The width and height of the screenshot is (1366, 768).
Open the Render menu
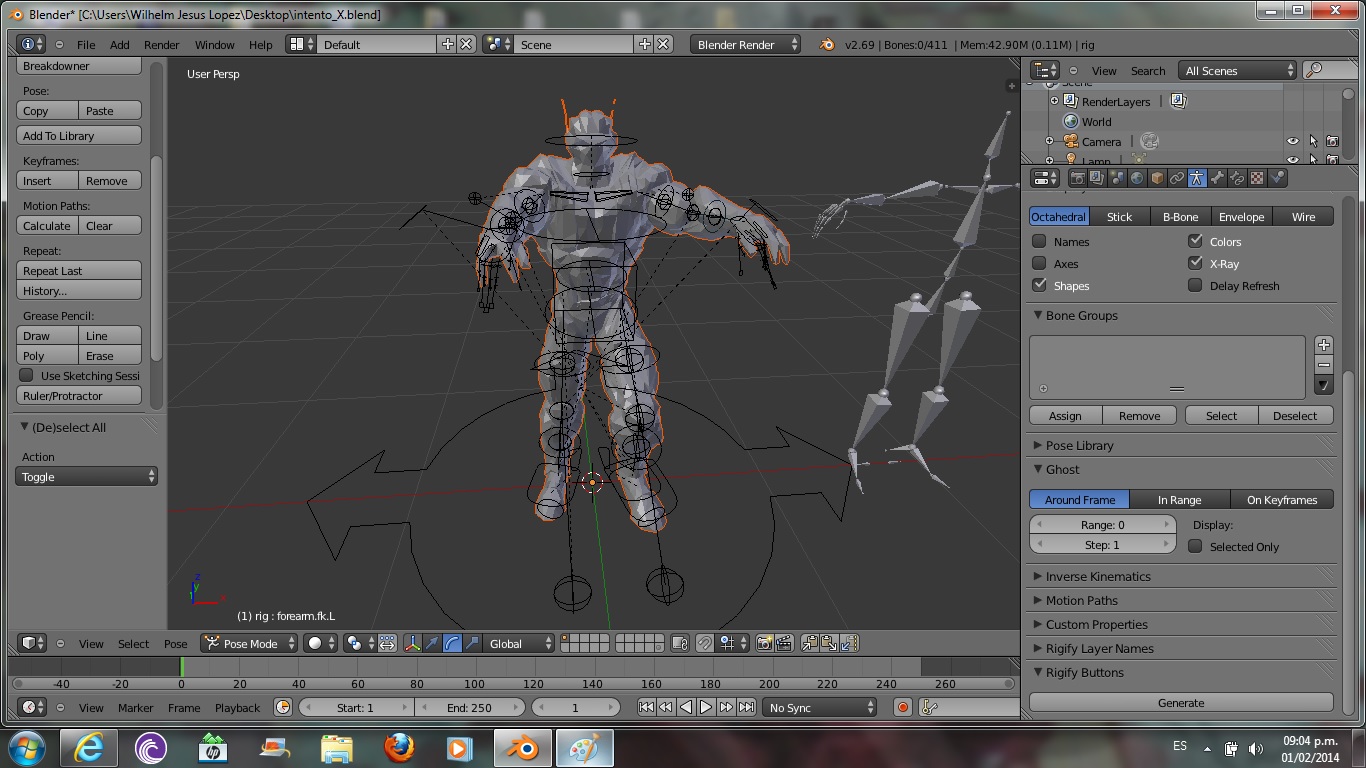click(161, 44)
